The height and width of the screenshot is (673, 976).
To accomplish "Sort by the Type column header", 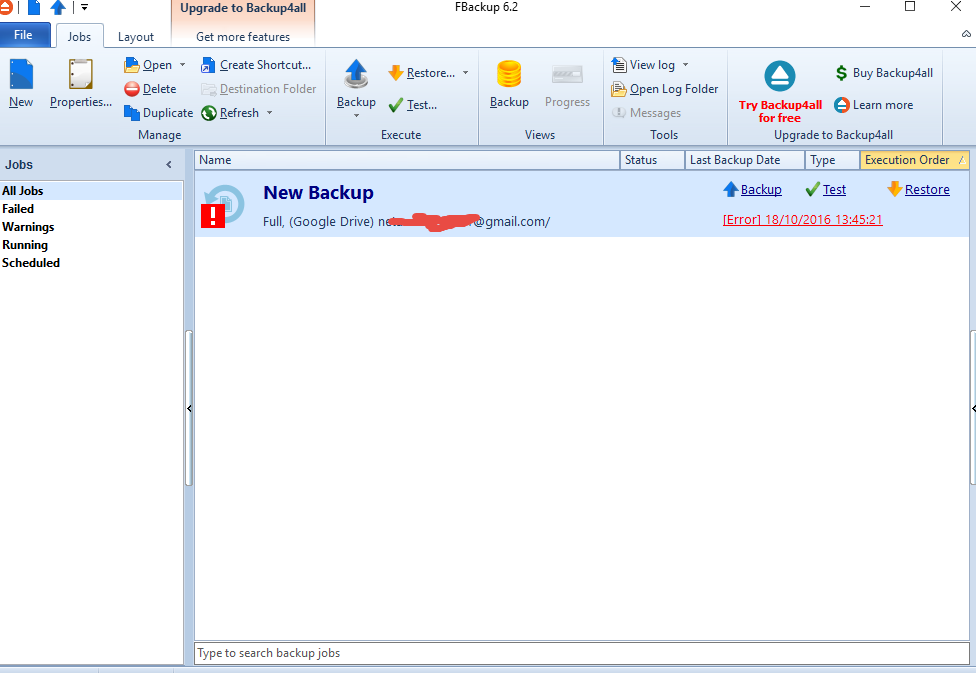I will point(832,160).
